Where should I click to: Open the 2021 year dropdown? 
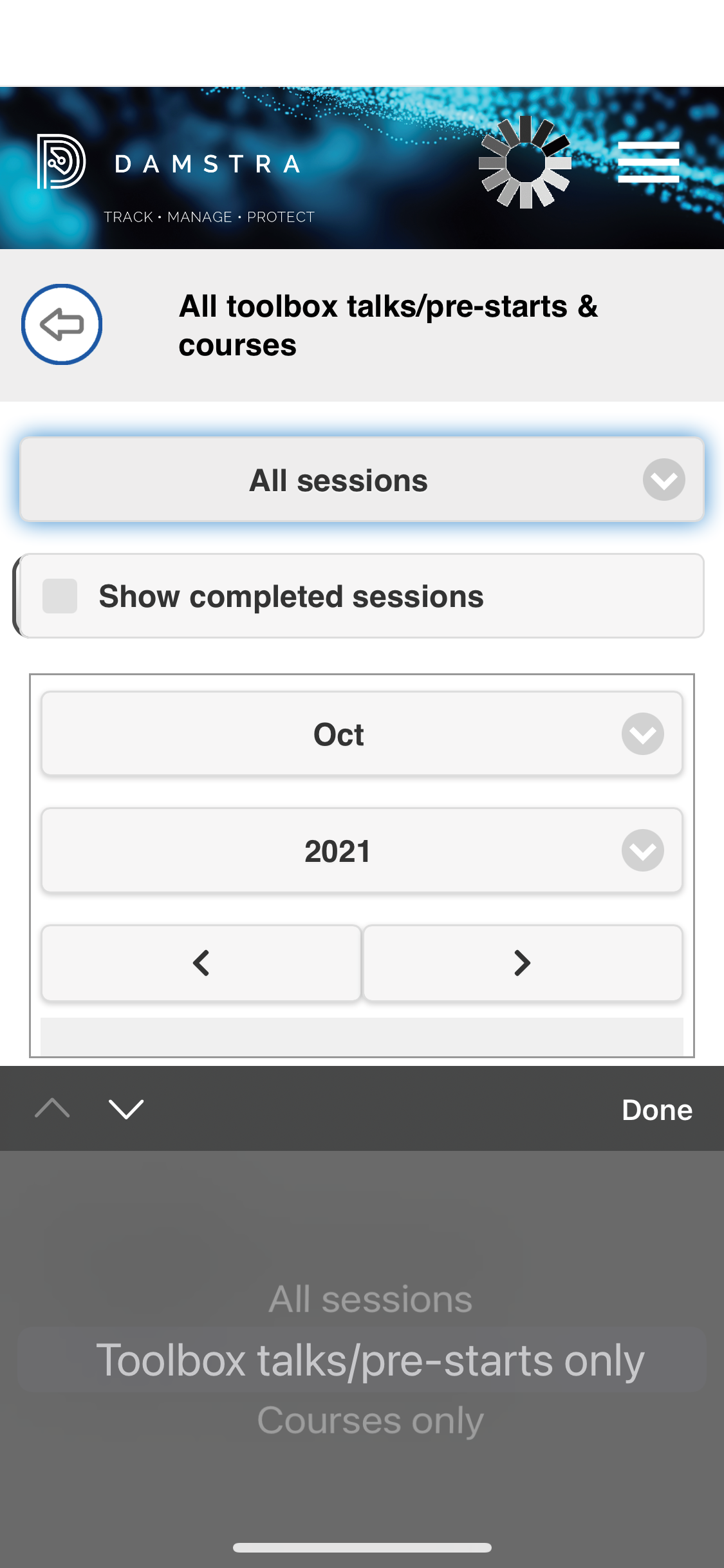tap(362, 850)
